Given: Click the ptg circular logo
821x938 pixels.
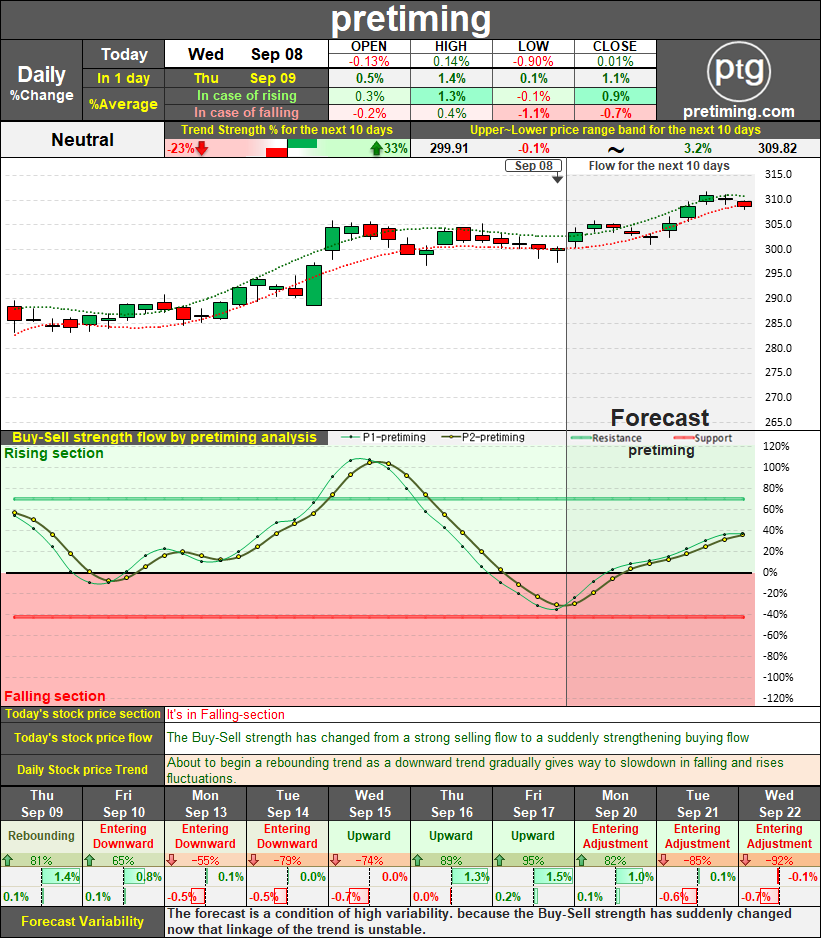Looking at the screenshot, I should click(738, 71).
